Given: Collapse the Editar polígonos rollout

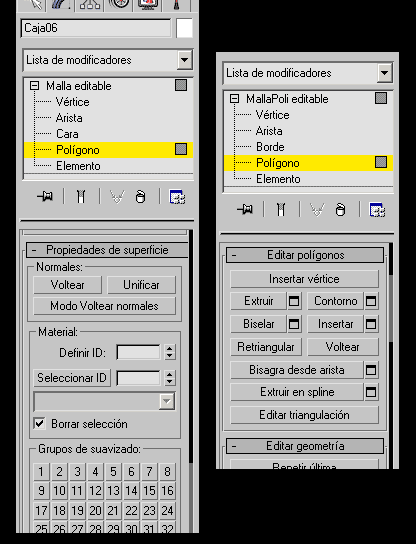Looking at the screenshot, I should [305, 255].
